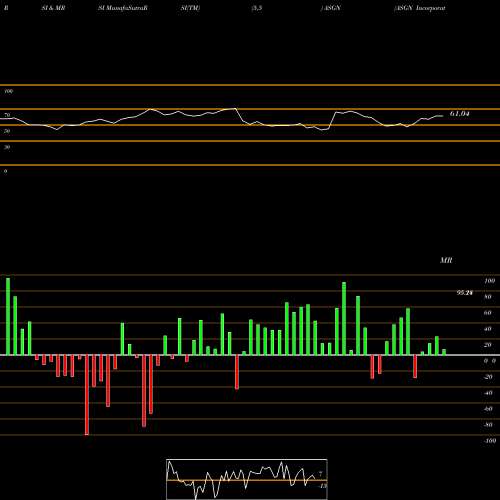Click the tallest red histogram bar near -100
500x500 pixels.
[87, 395]
